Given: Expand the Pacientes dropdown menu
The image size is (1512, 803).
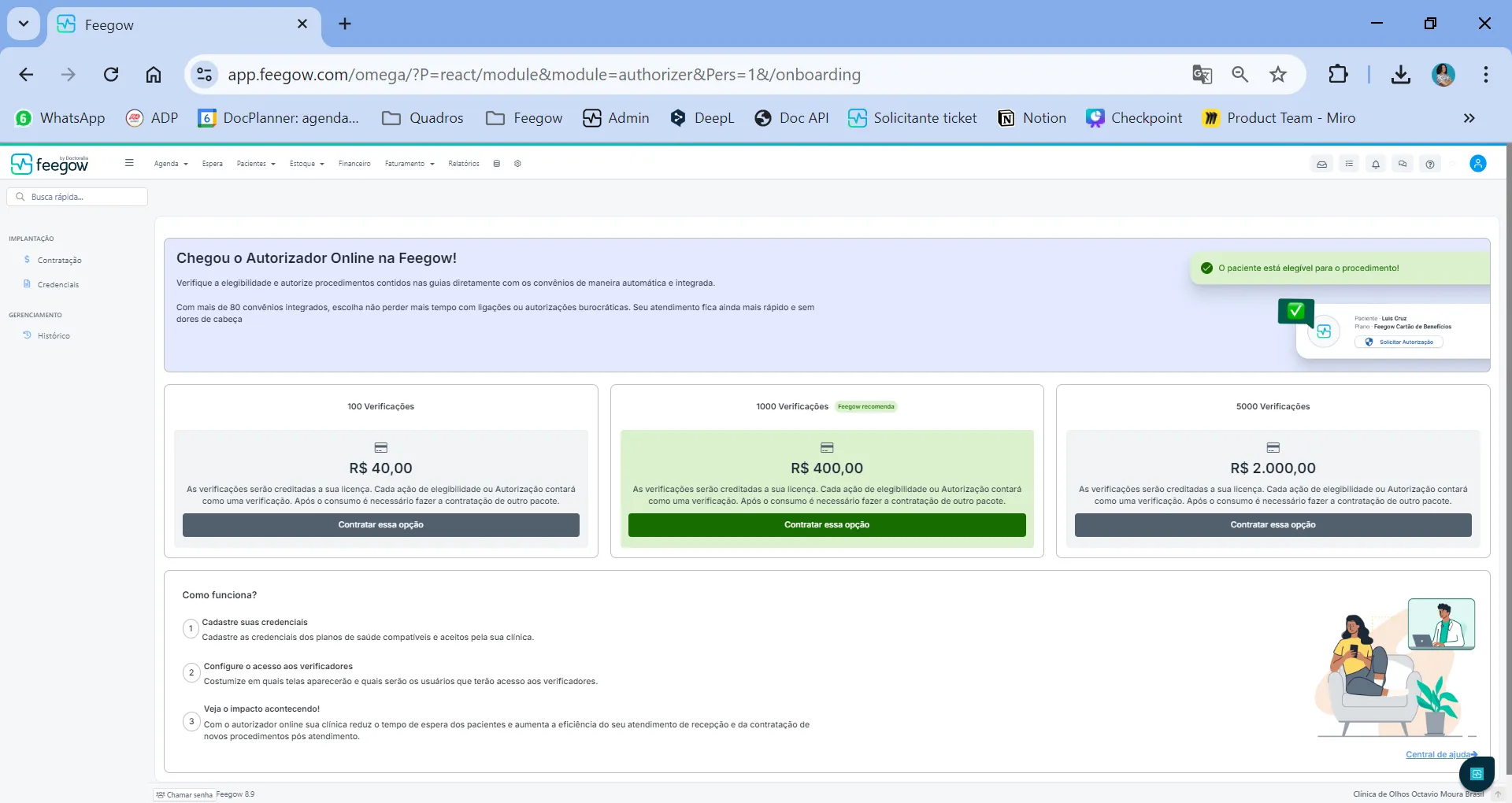Looking at the screenshot, I should click(256, 164).
